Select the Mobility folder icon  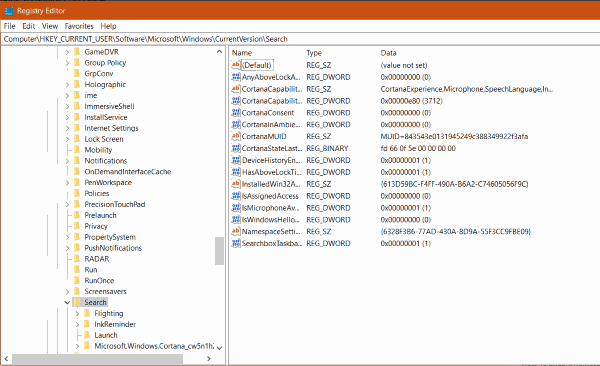(77, 150)
